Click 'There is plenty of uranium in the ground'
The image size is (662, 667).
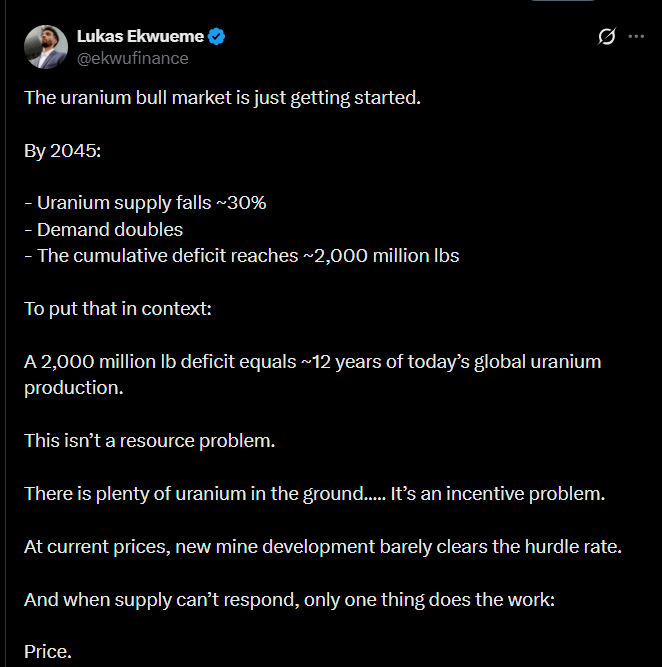194,494
